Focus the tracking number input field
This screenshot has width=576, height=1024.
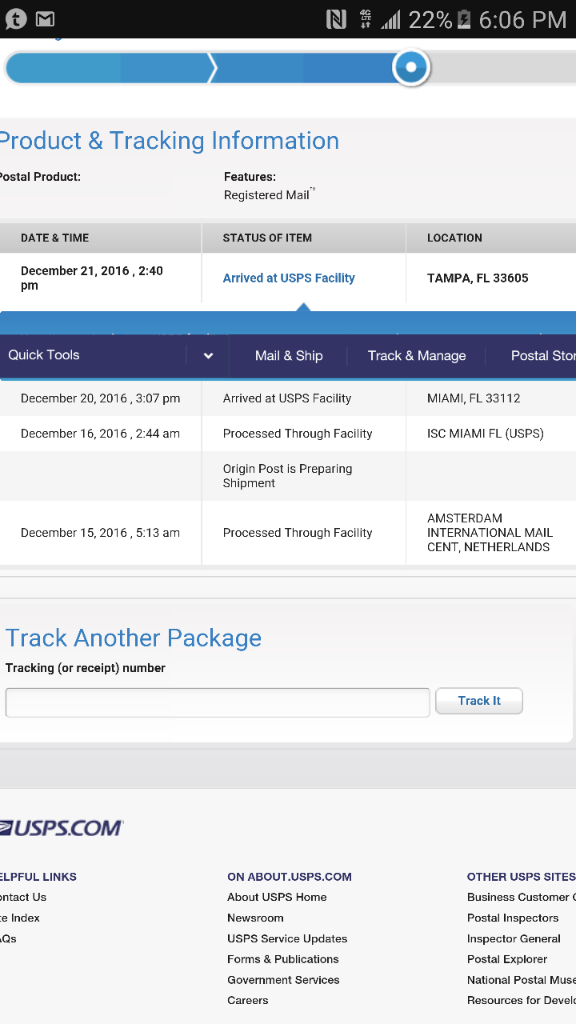(217, 703)
